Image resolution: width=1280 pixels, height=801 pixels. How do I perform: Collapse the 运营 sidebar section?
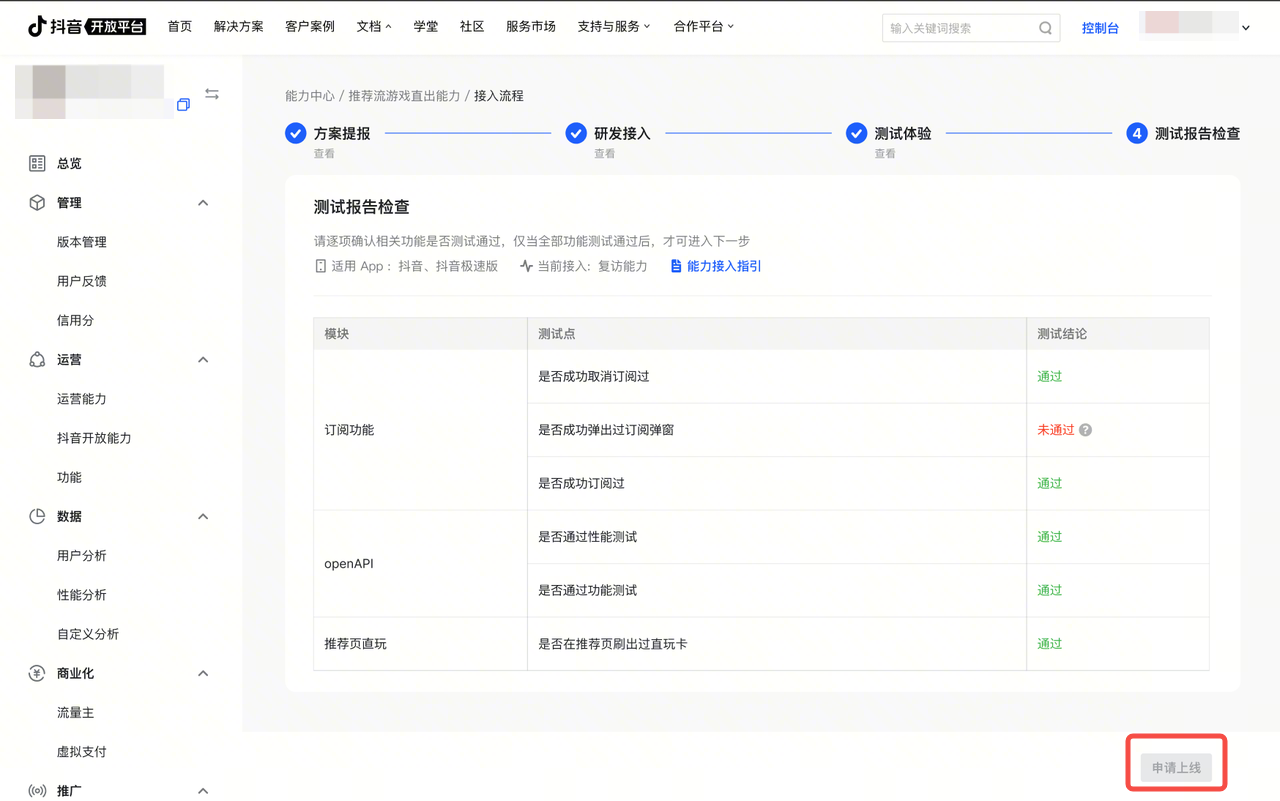coord(203,360)
